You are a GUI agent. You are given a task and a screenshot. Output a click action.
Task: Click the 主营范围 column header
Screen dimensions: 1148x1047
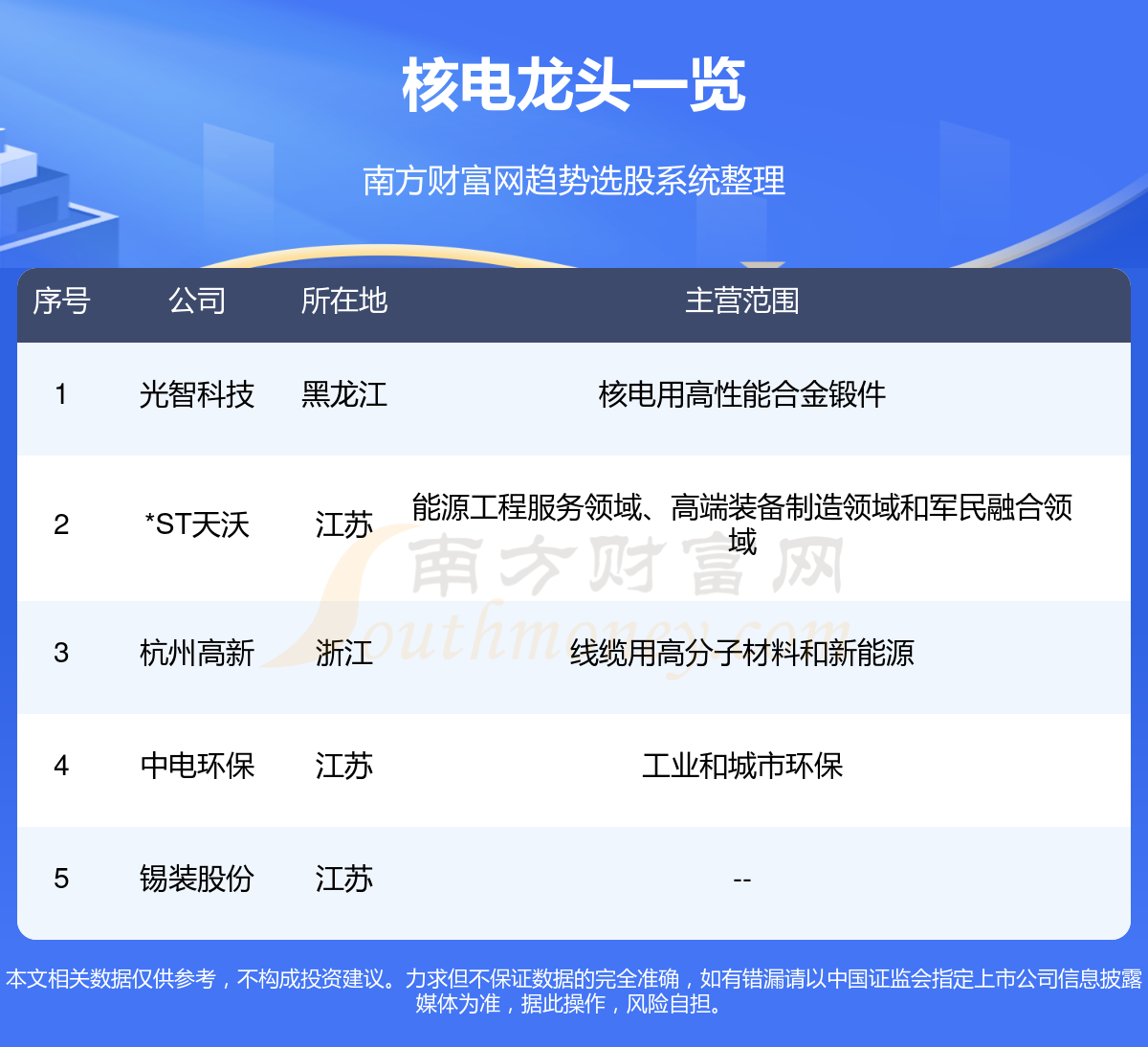(742, 301)
